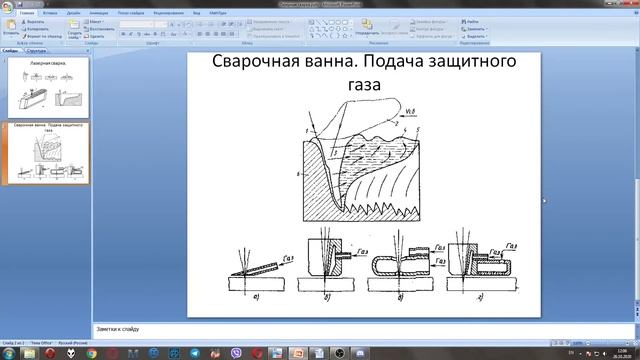The image size is (640, 360).
Task: Click the Shape Fill command
Action: [428, 22]
